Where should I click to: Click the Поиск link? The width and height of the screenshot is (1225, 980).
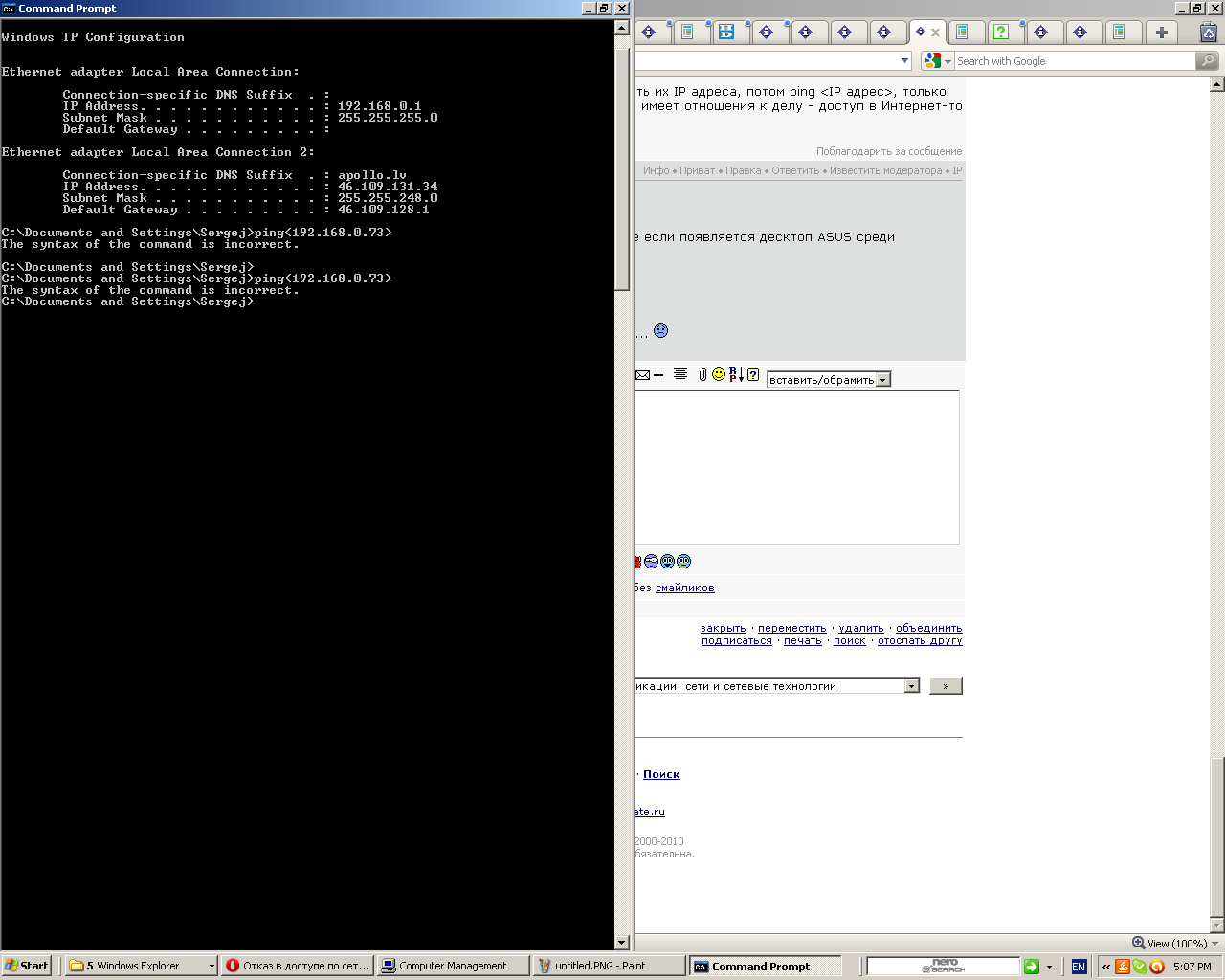pyautogui.click(x=661, y=774)
